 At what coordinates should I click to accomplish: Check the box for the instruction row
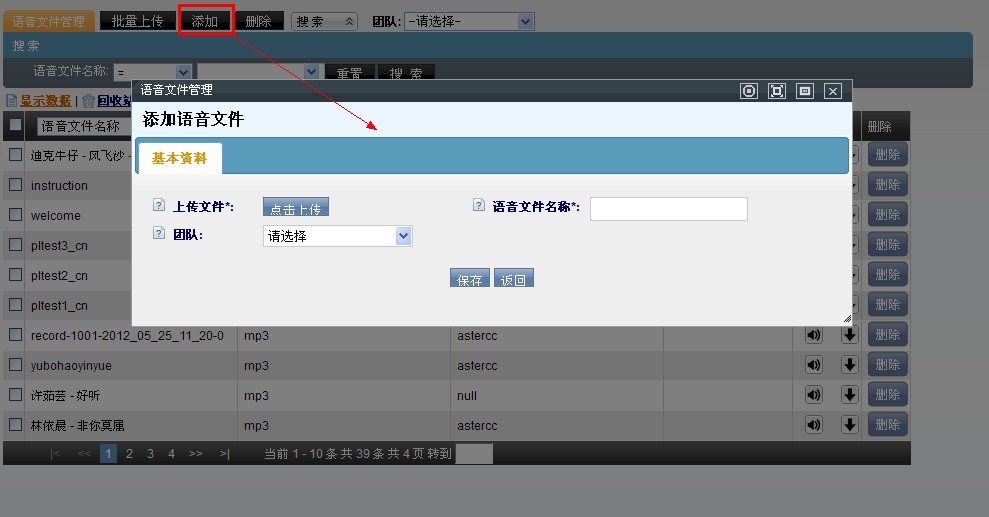tap(15, 185)
